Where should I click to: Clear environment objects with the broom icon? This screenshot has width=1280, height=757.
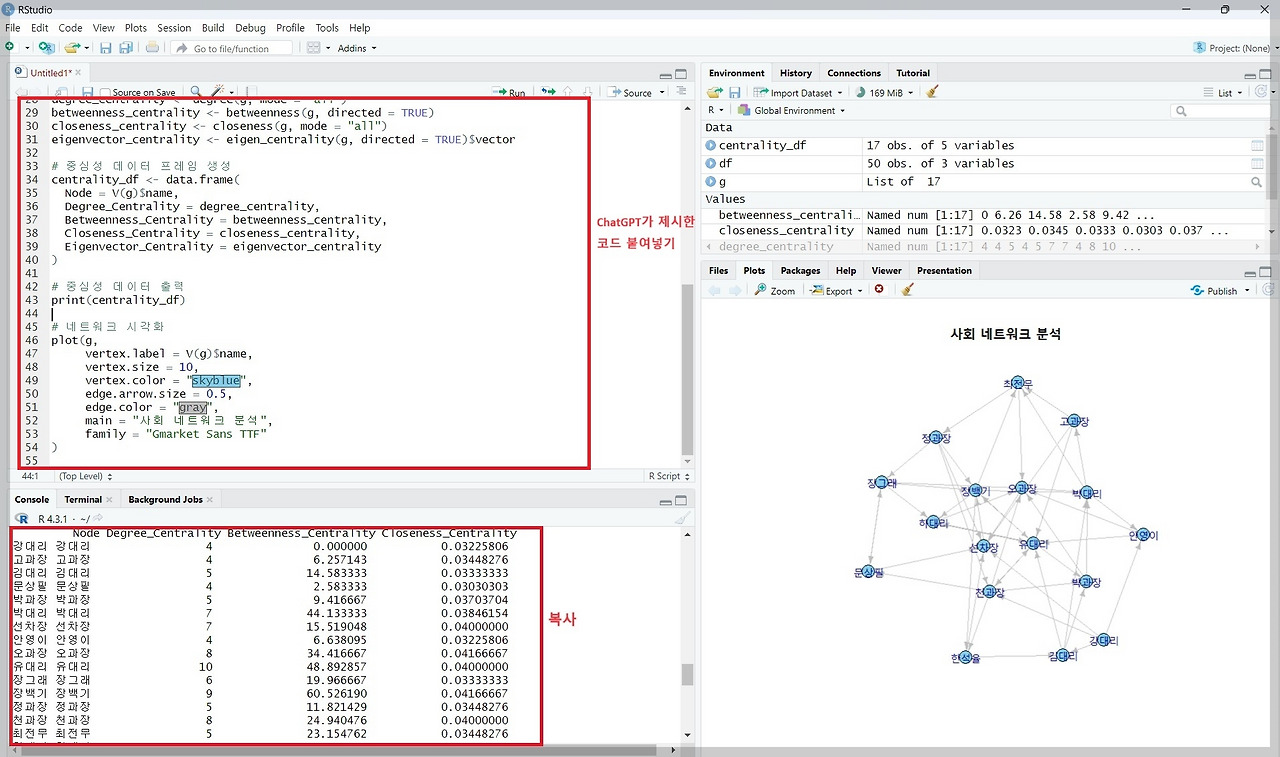pos(933,92)
